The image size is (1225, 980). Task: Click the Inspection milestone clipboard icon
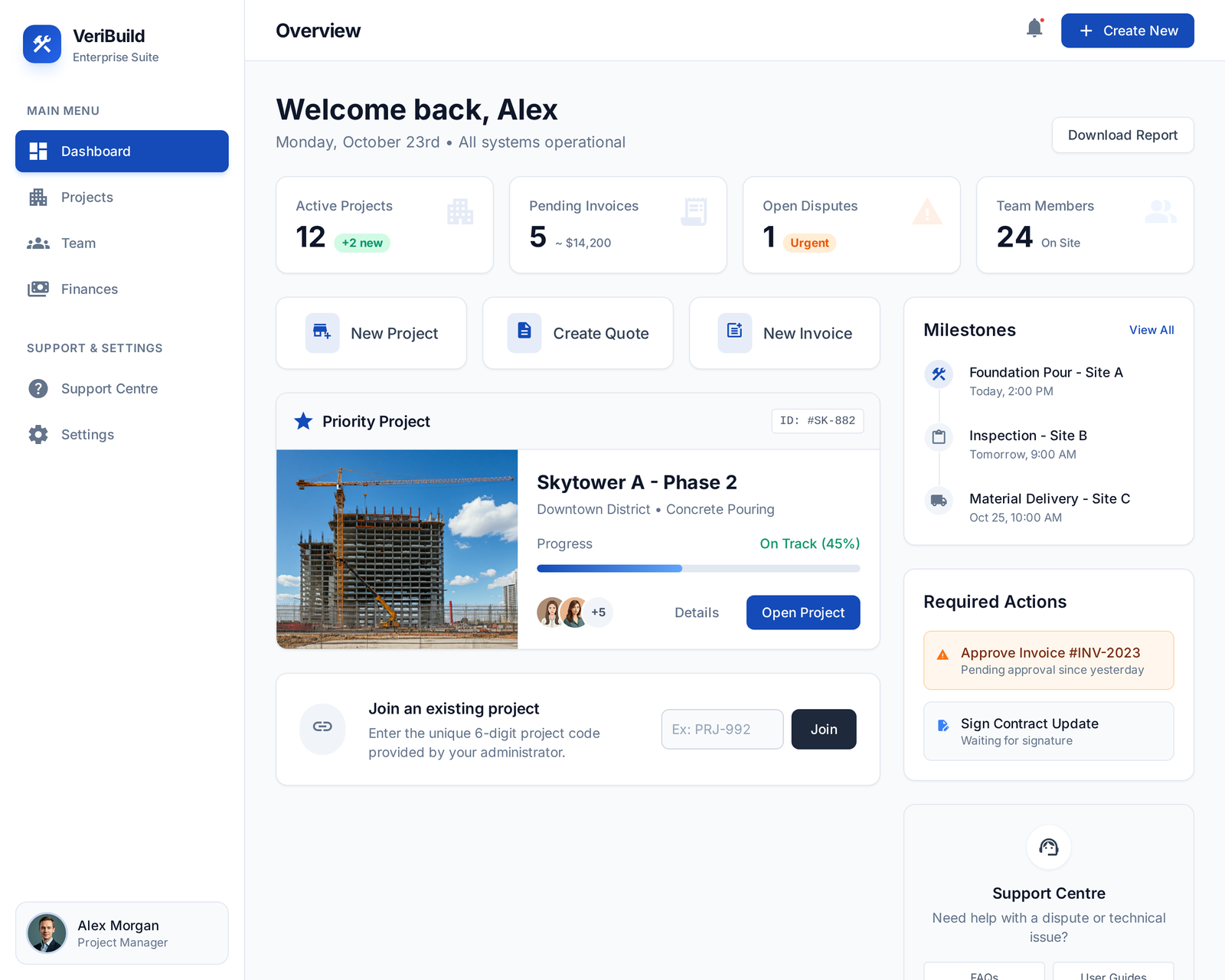click(x=939, y=437)
